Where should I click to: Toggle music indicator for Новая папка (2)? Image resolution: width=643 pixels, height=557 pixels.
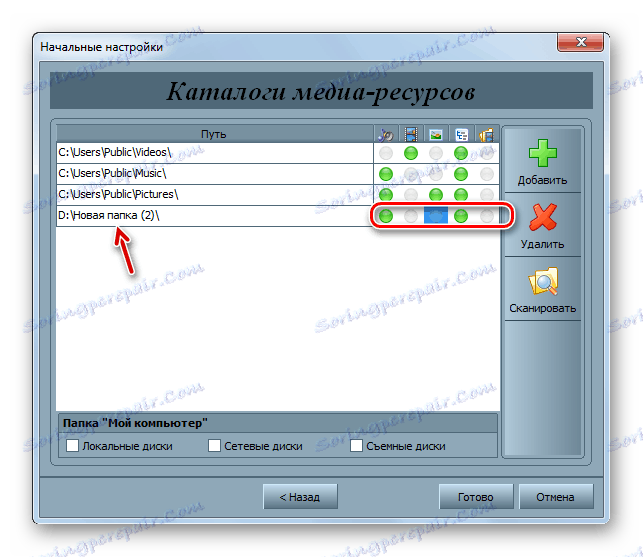pyautogui.click(x=385, y=216)
